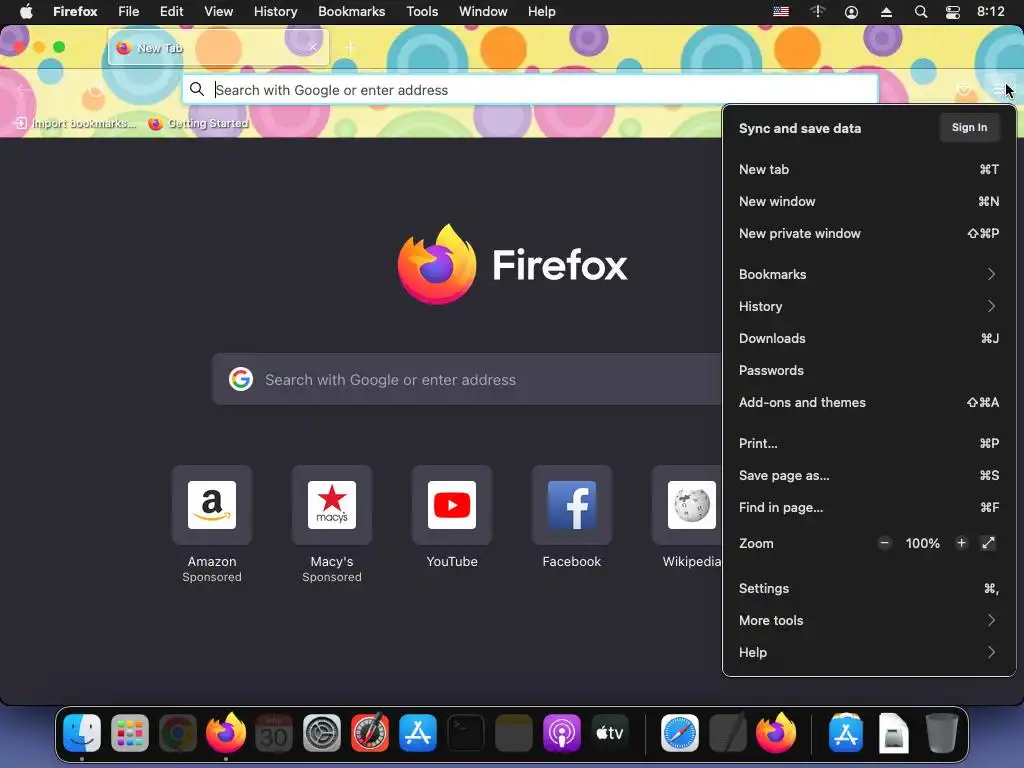This screenshot has width=1024, height=768.
Task: Open a new tab with the plus button
Action: pos(351,47)
